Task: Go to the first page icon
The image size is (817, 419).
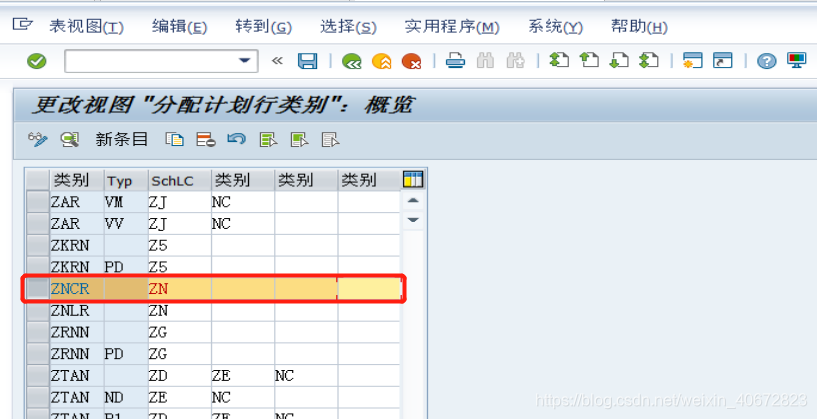Action: [x=559, y=61]
